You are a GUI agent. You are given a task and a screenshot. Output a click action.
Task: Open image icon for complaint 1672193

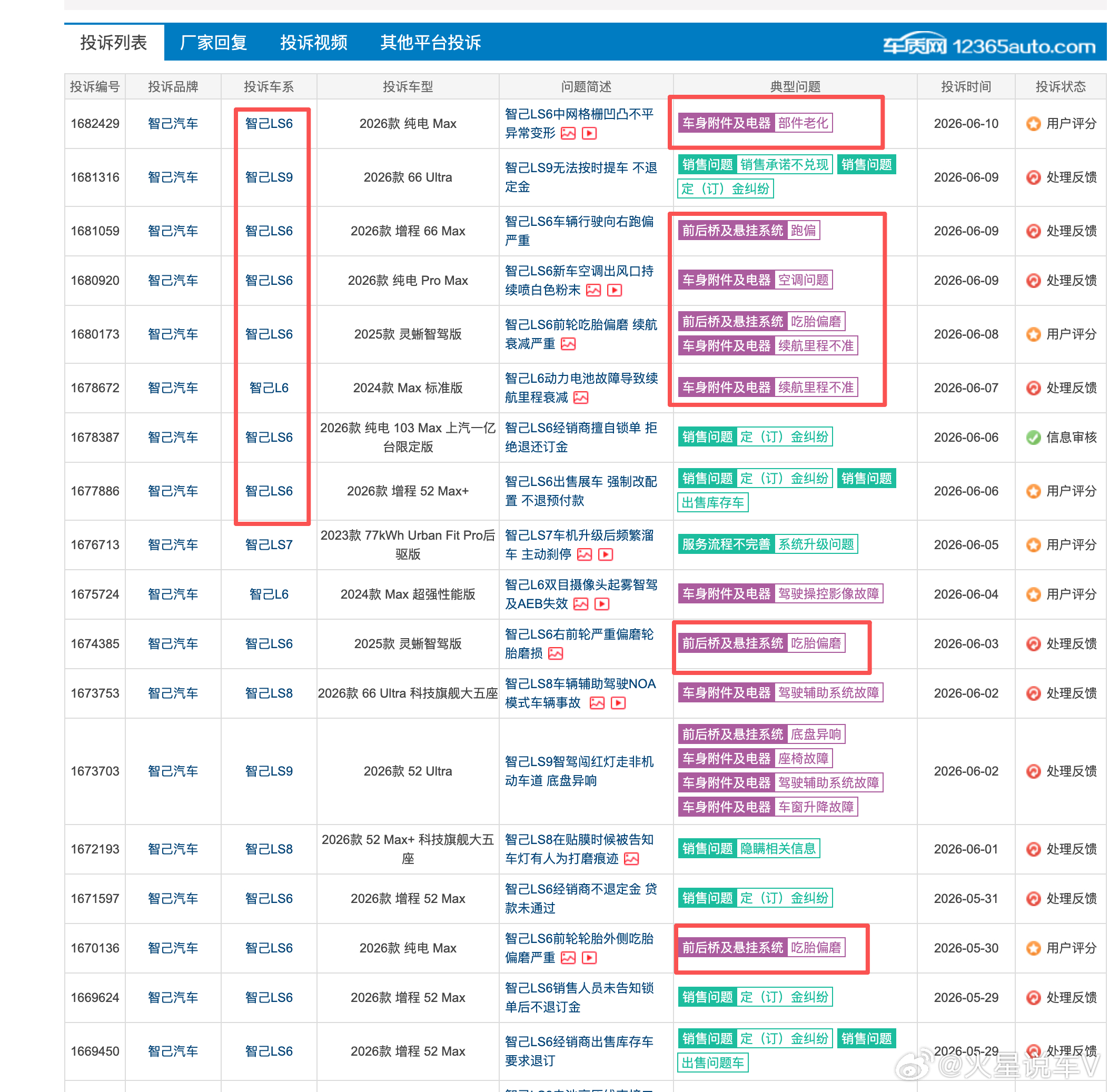(x=631, y=859)
